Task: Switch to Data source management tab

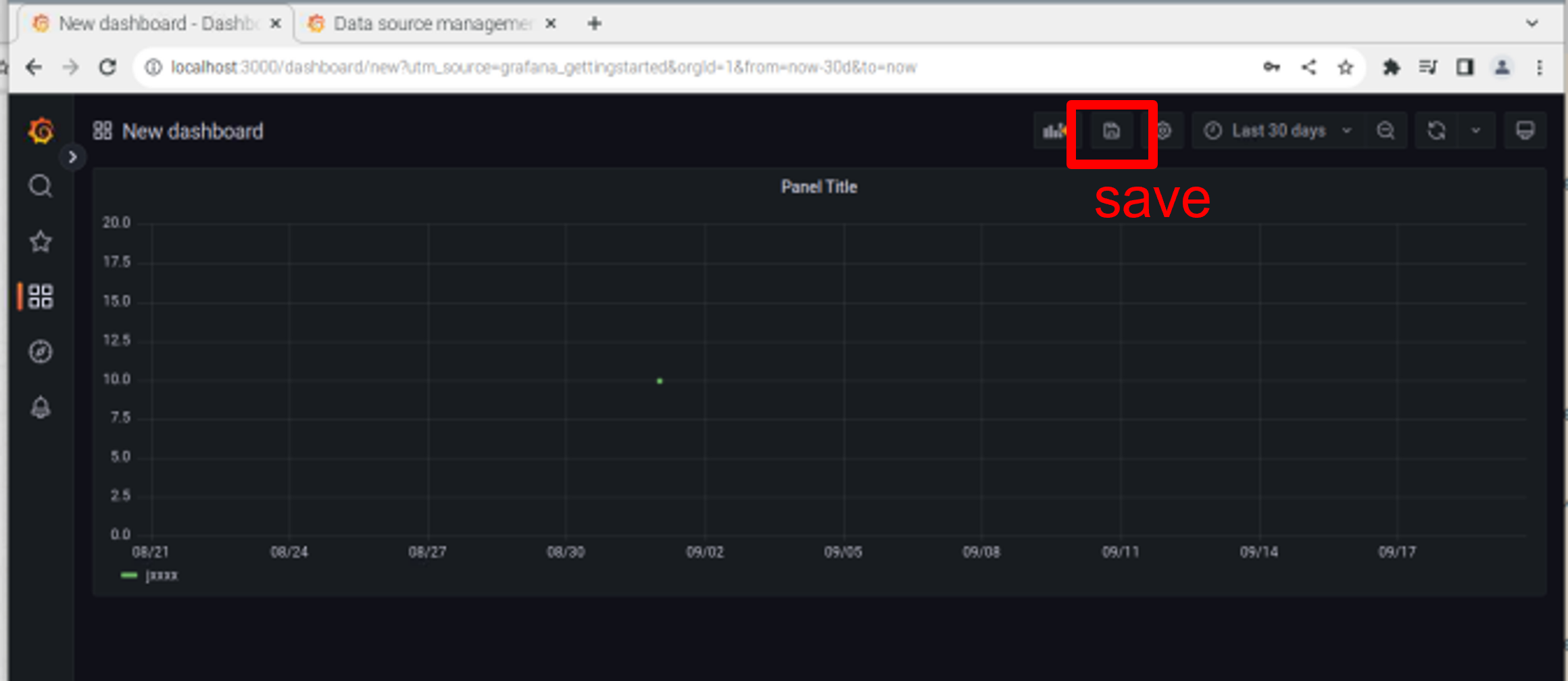Action: pos(431,24)
